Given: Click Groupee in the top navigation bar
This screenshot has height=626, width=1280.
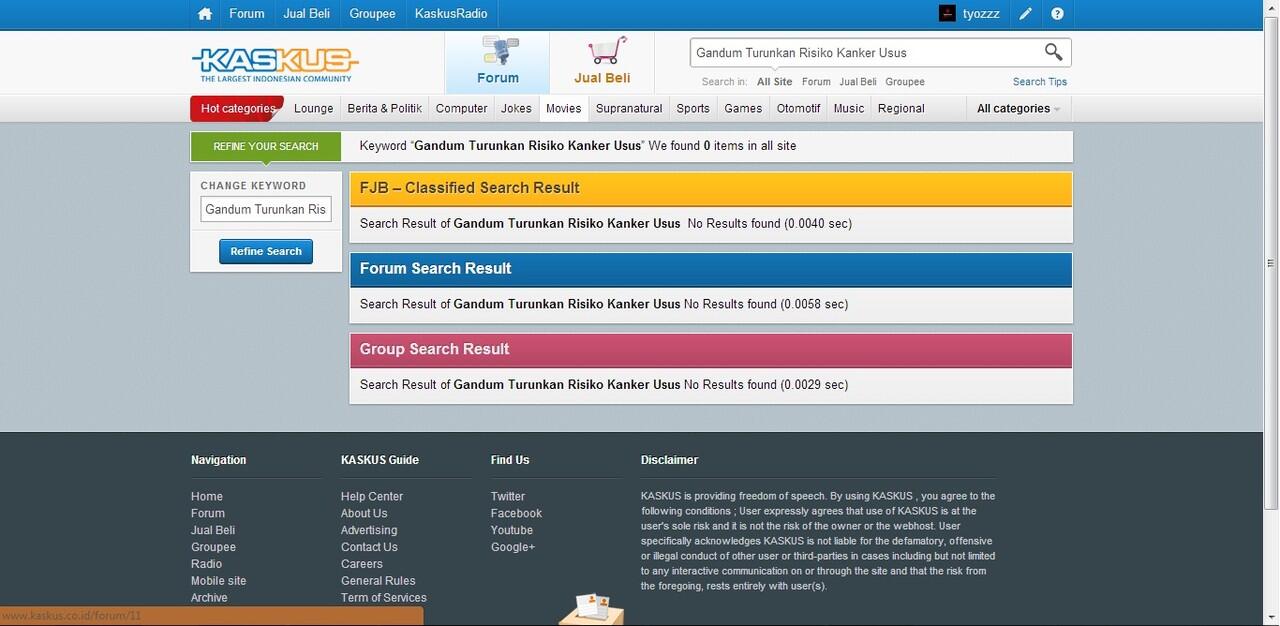Looking at the screenshot, I should 373,14.
